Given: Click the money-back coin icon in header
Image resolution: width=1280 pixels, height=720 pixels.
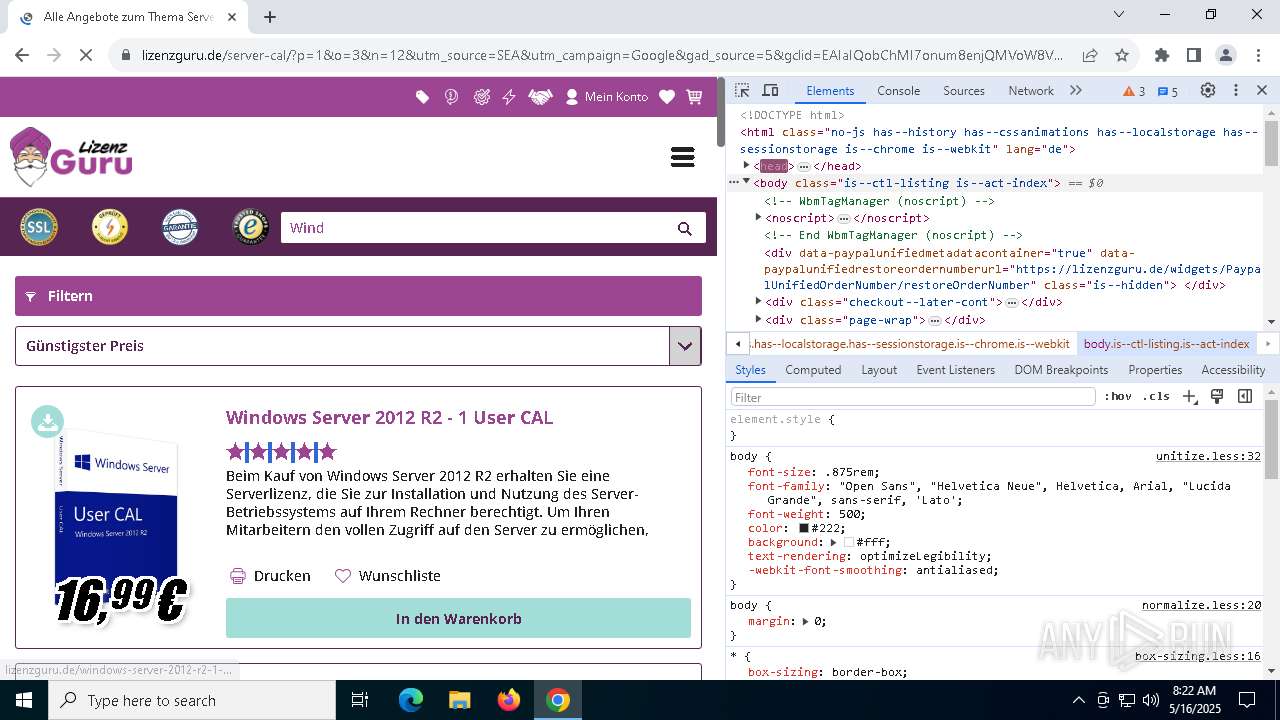Looking at the screenshot, I should pos(452,97).
